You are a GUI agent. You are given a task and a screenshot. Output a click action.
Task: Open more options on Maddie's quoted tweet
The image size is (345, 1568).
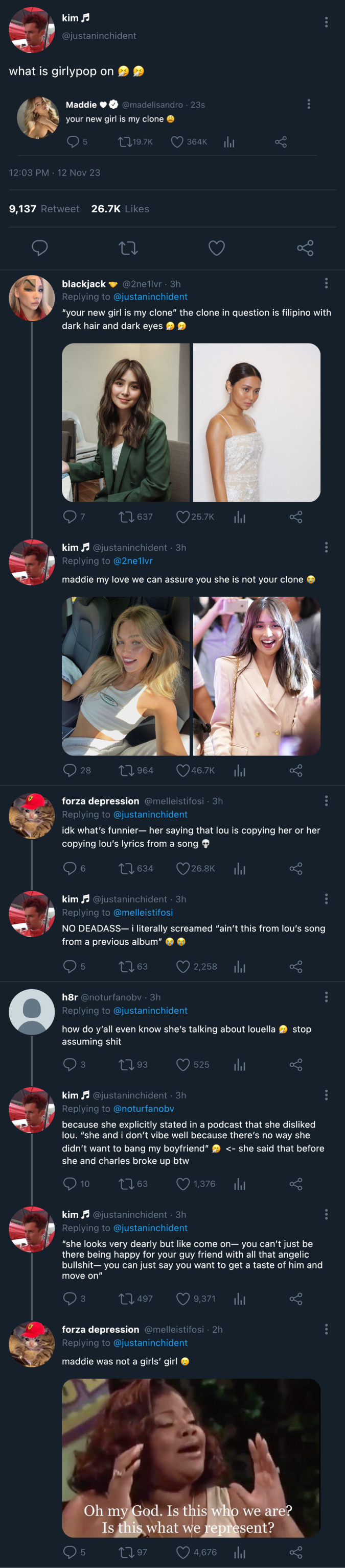pyautogui.click(x=308, y=104)
